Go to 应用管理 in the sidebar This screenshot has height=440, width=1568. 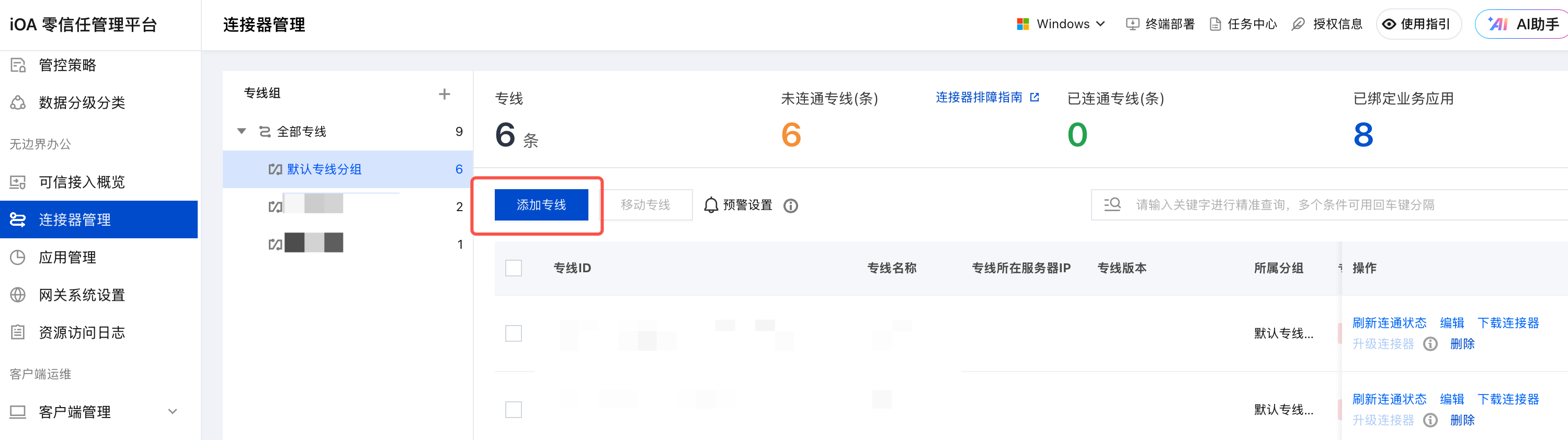[67, 258]
